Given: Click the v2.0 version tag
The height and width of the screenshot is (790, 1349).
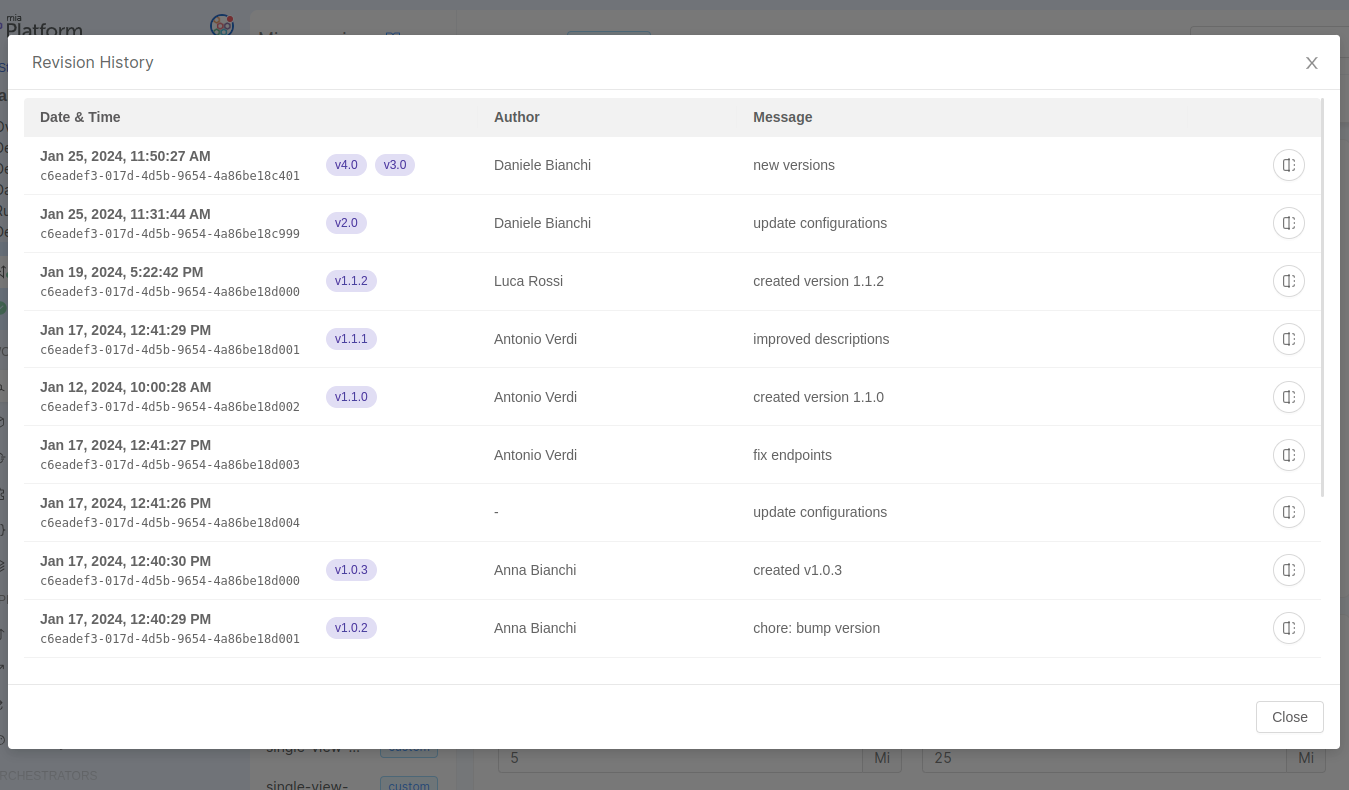Looking at the screenshot, I should coord(346,223).
